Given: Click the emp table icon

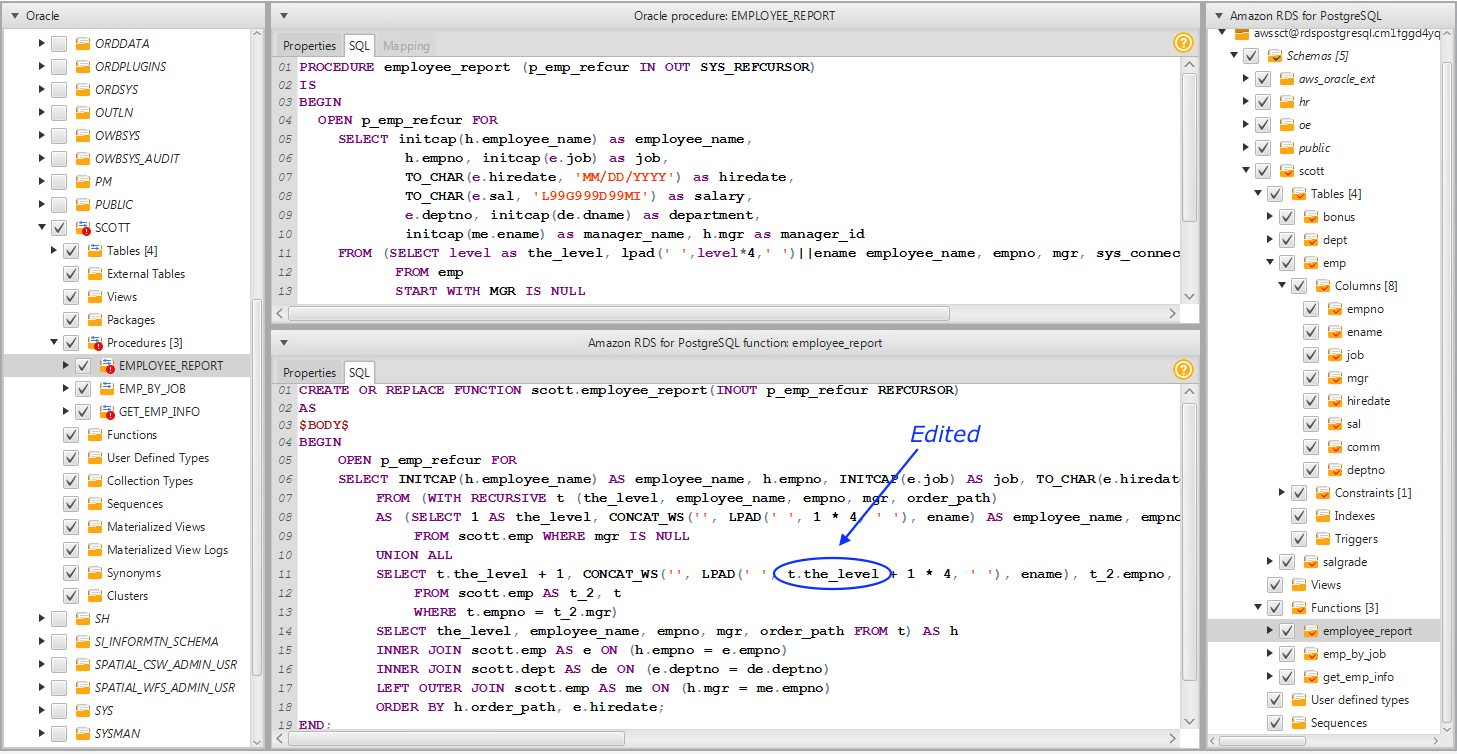Looking at the screenshot, I should 1311,263.
